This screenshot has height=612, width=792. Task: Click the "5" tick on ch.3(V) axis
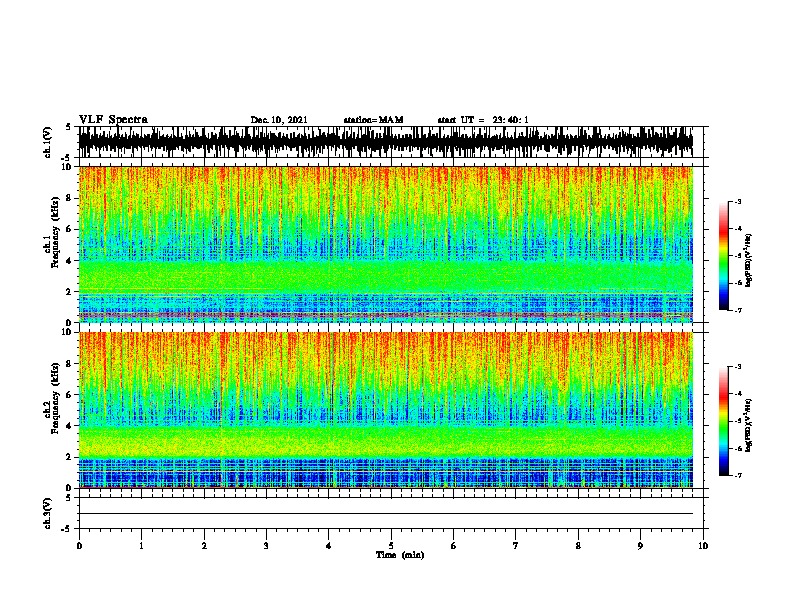69,498
